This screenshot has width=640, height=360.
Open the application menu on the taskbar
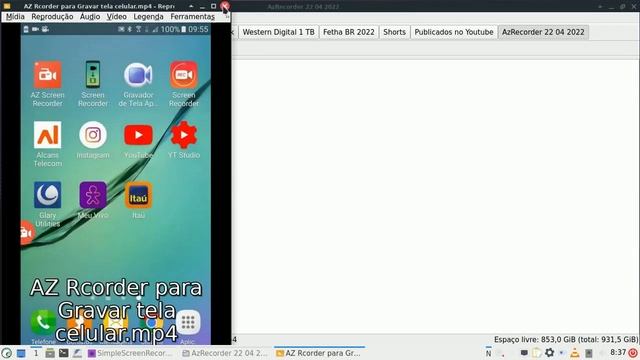point(7,353)
